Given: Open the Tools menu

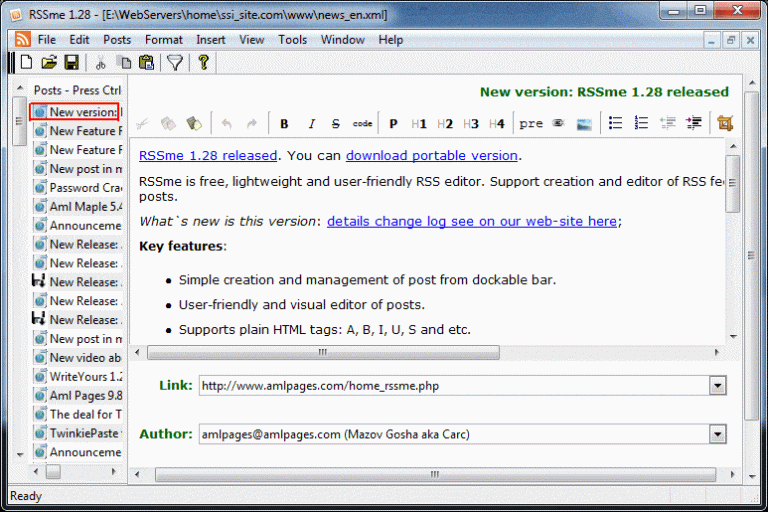Looking at the screenshot, I should [x=292, y=40].
